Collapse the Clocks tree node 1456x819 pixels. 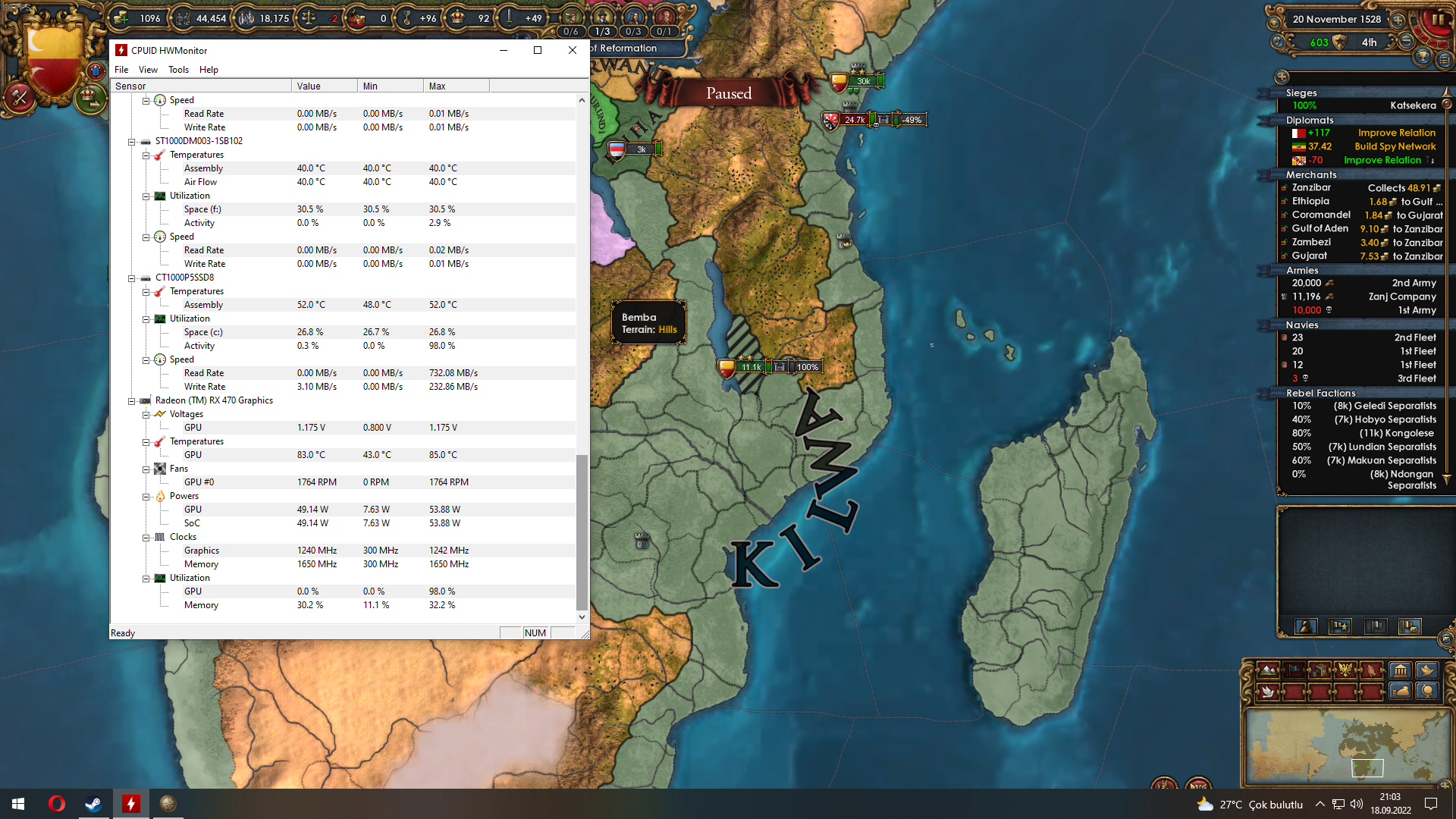point(146,538)
